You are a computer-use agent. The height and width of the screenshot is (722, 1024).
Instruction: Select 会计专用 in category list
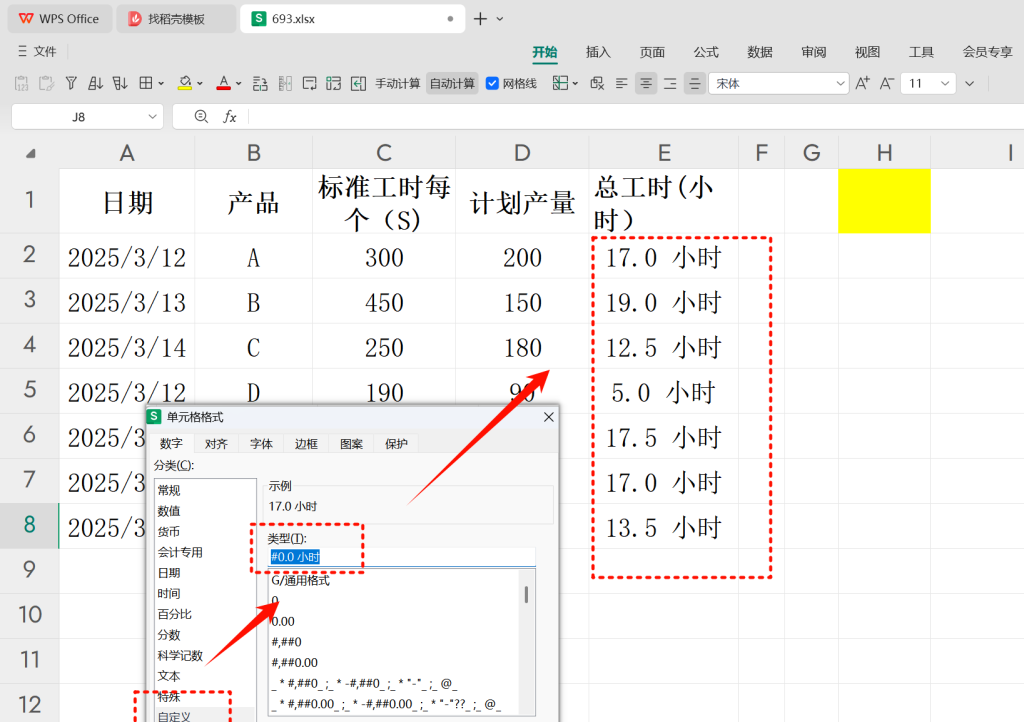pos(180,552)
